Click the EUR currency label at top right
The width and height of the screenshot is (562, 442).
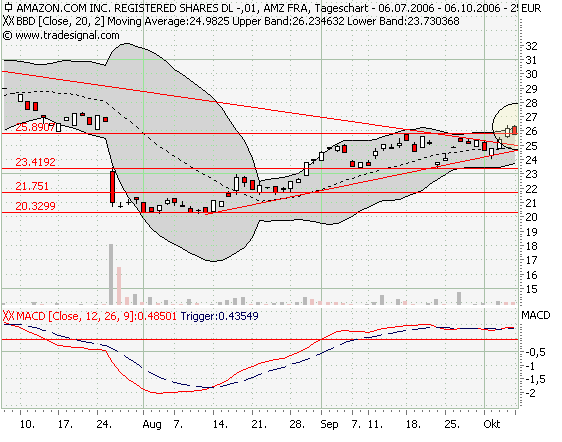coord(531,8)
